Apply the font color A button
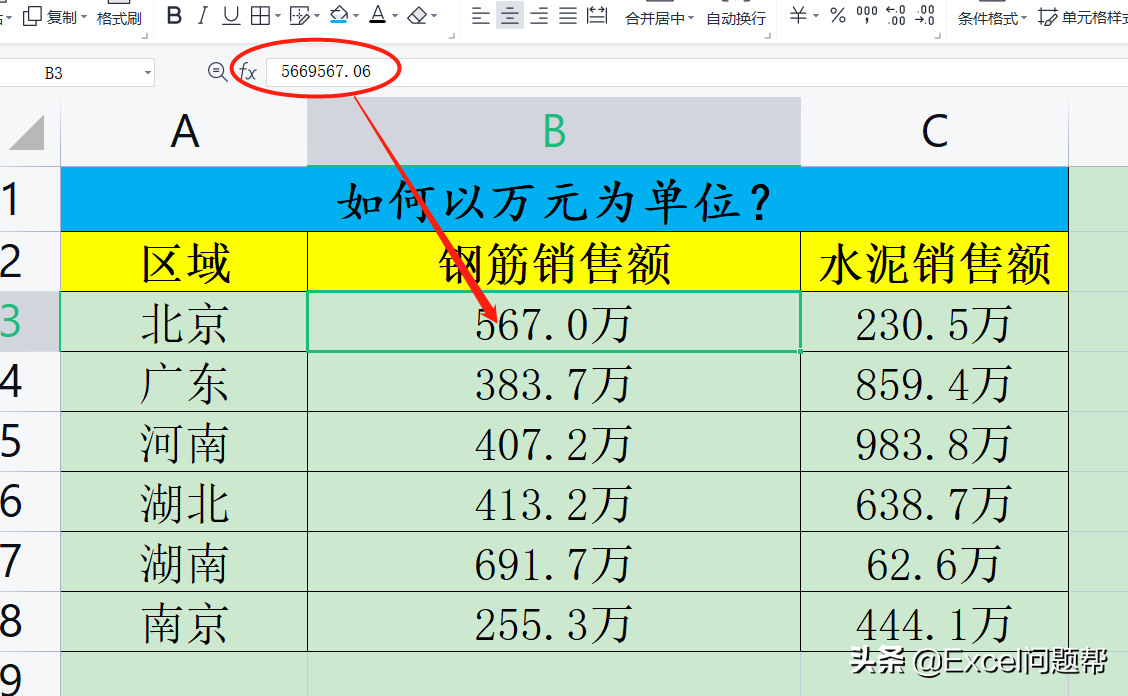The height and width of the screenshot is (696, 1128). click(x=378, y=15)
